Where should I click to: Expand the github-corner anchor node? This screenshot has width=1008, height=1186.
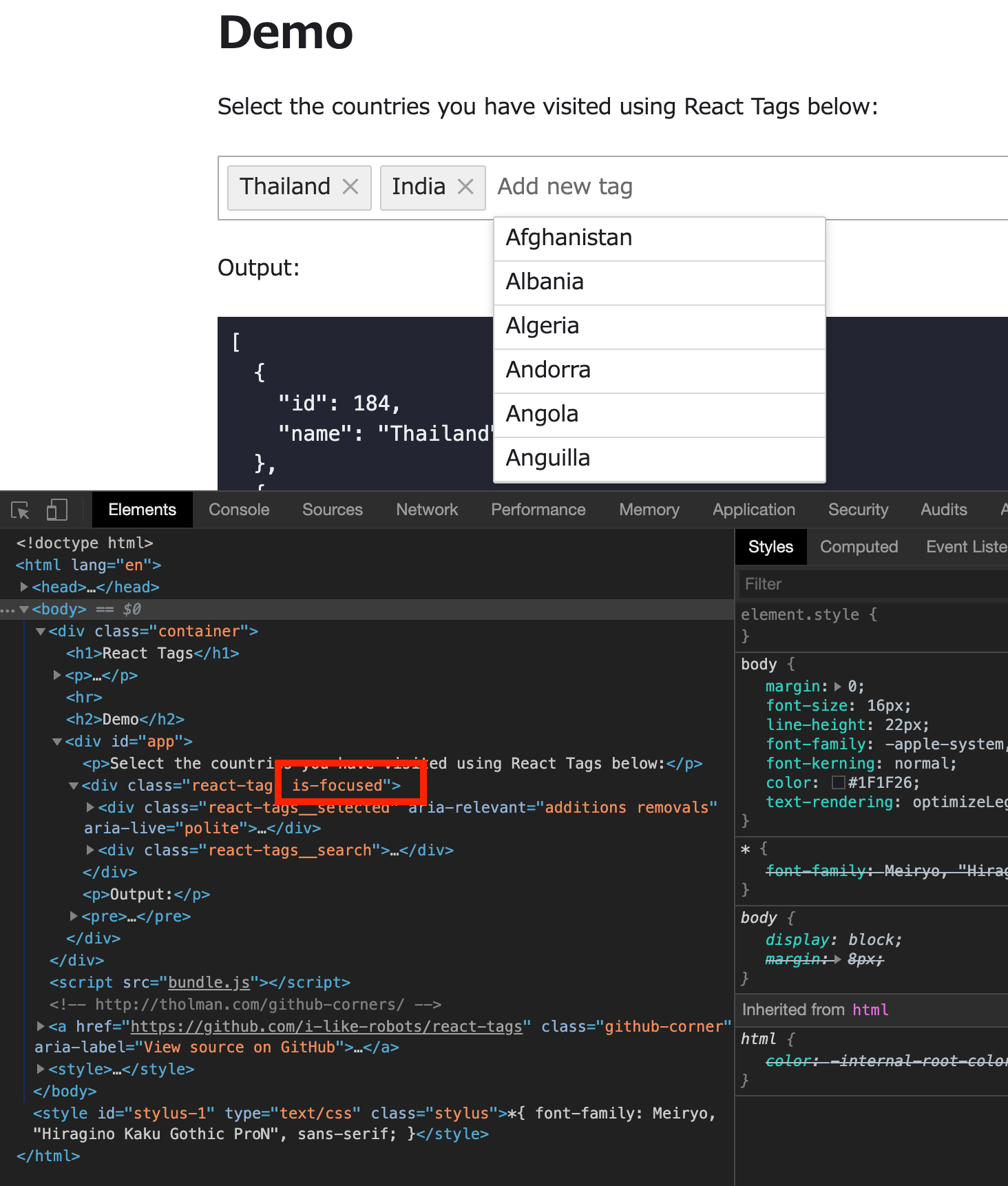[x=41, y=1026]
